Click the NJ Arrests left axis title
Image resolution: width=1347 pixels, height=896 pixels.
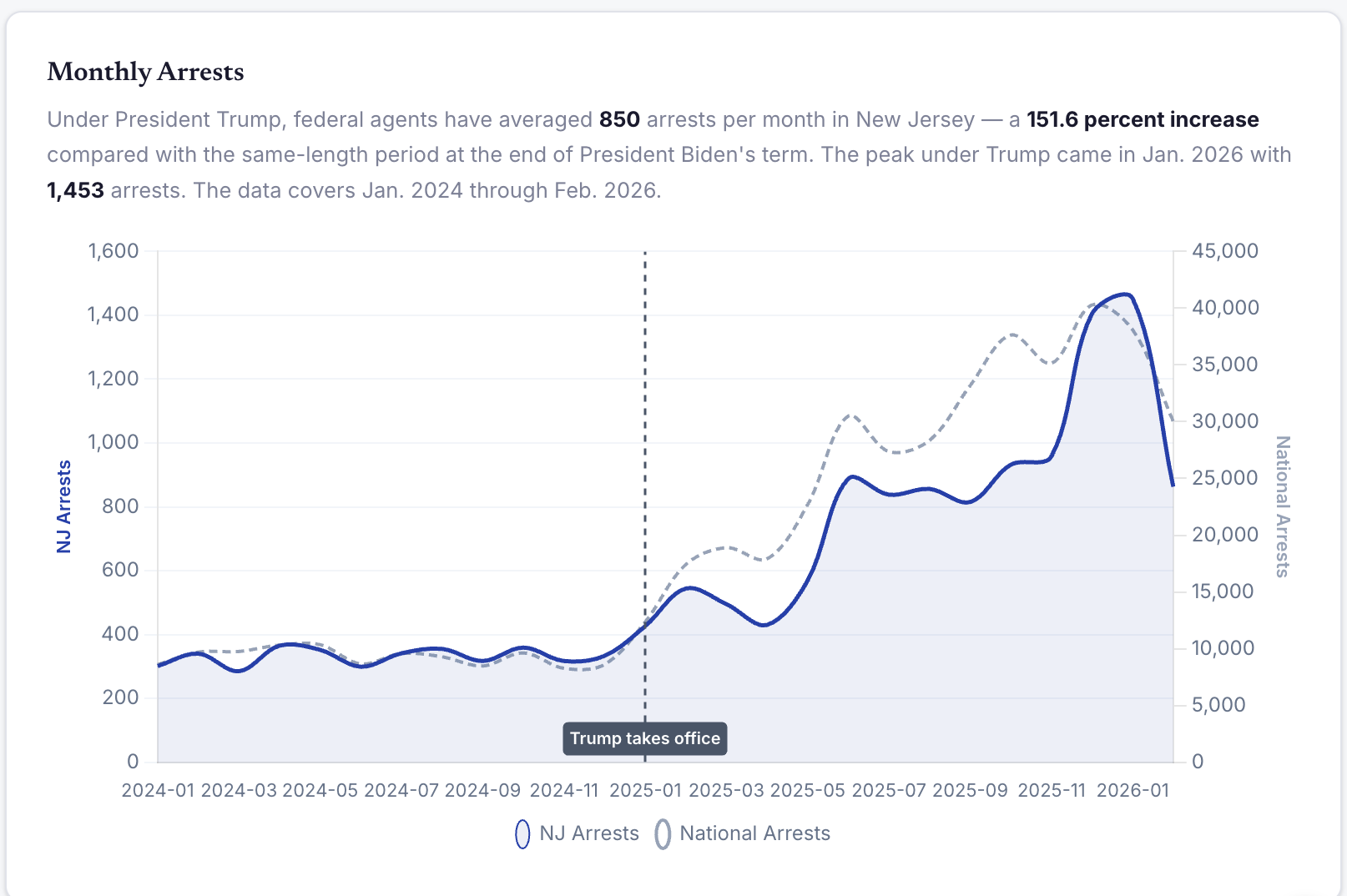pyautogui.click(x=64, y=506)
